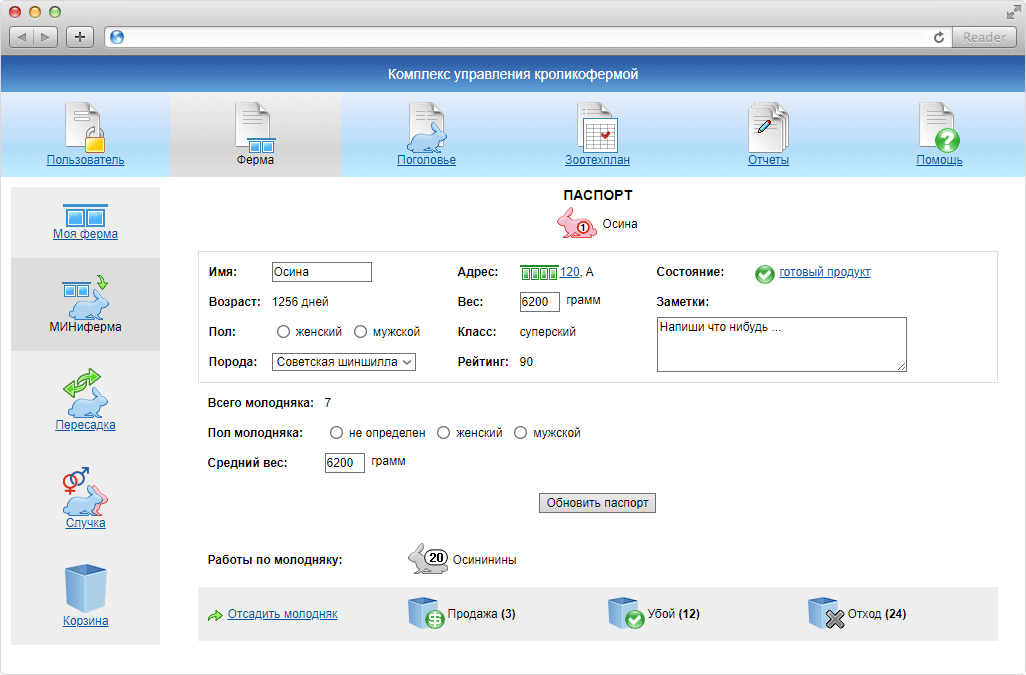This screenshot has width=1026, height=675.
Task: Click the fullscreen arrows in window corner
Action: tap(1014, 12)
